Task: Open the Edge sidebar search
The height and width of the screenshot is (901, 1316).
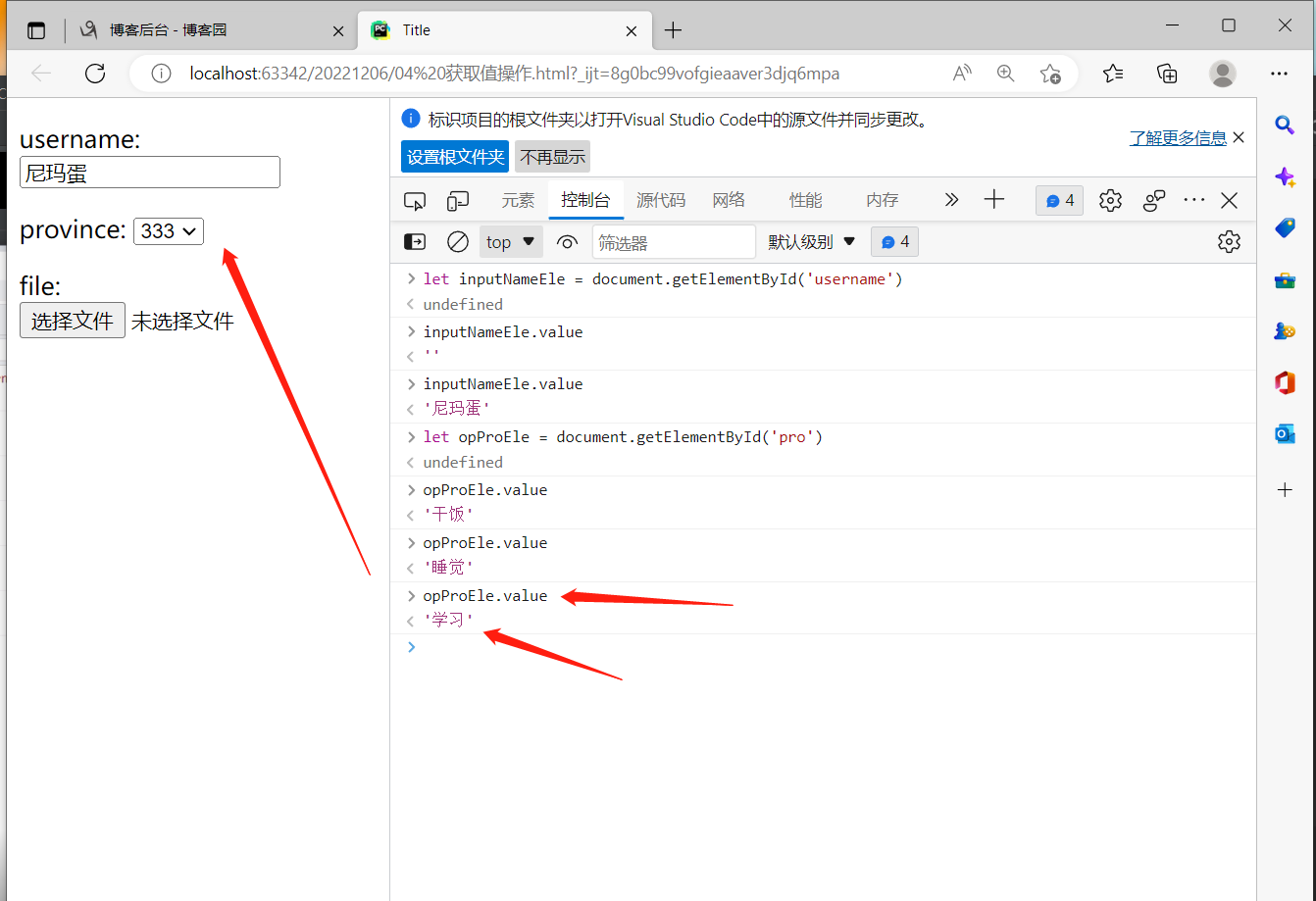Action: coord(1285,125)
